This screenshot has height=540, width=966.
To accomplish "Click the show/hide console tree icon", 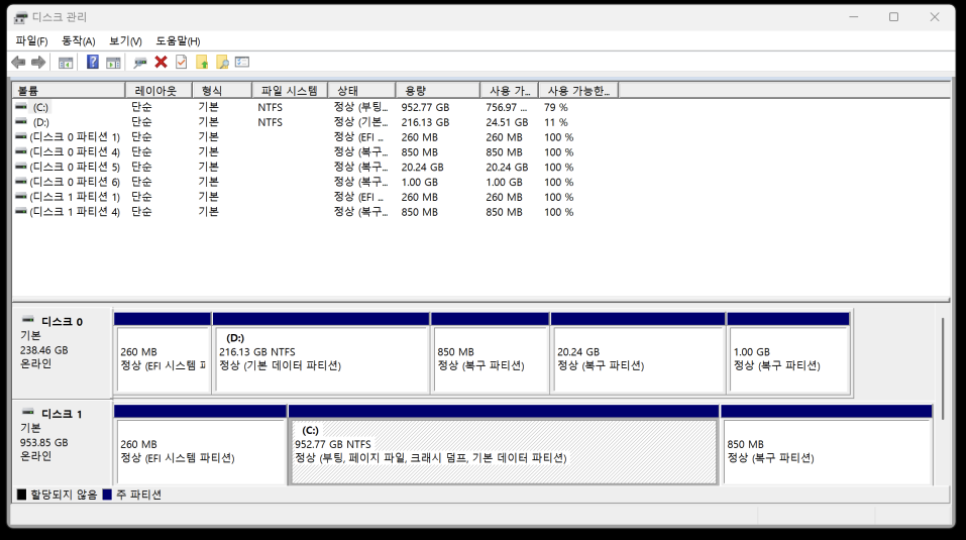I will click(66, 62).
